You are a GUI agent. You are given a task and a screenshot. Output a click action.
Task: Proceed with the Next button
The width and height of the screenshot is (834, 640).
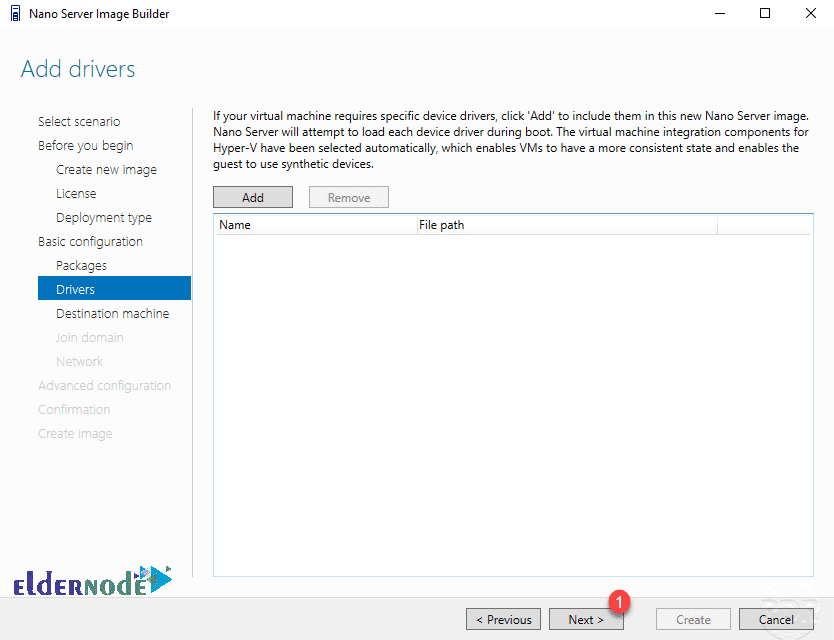[586, 619]
